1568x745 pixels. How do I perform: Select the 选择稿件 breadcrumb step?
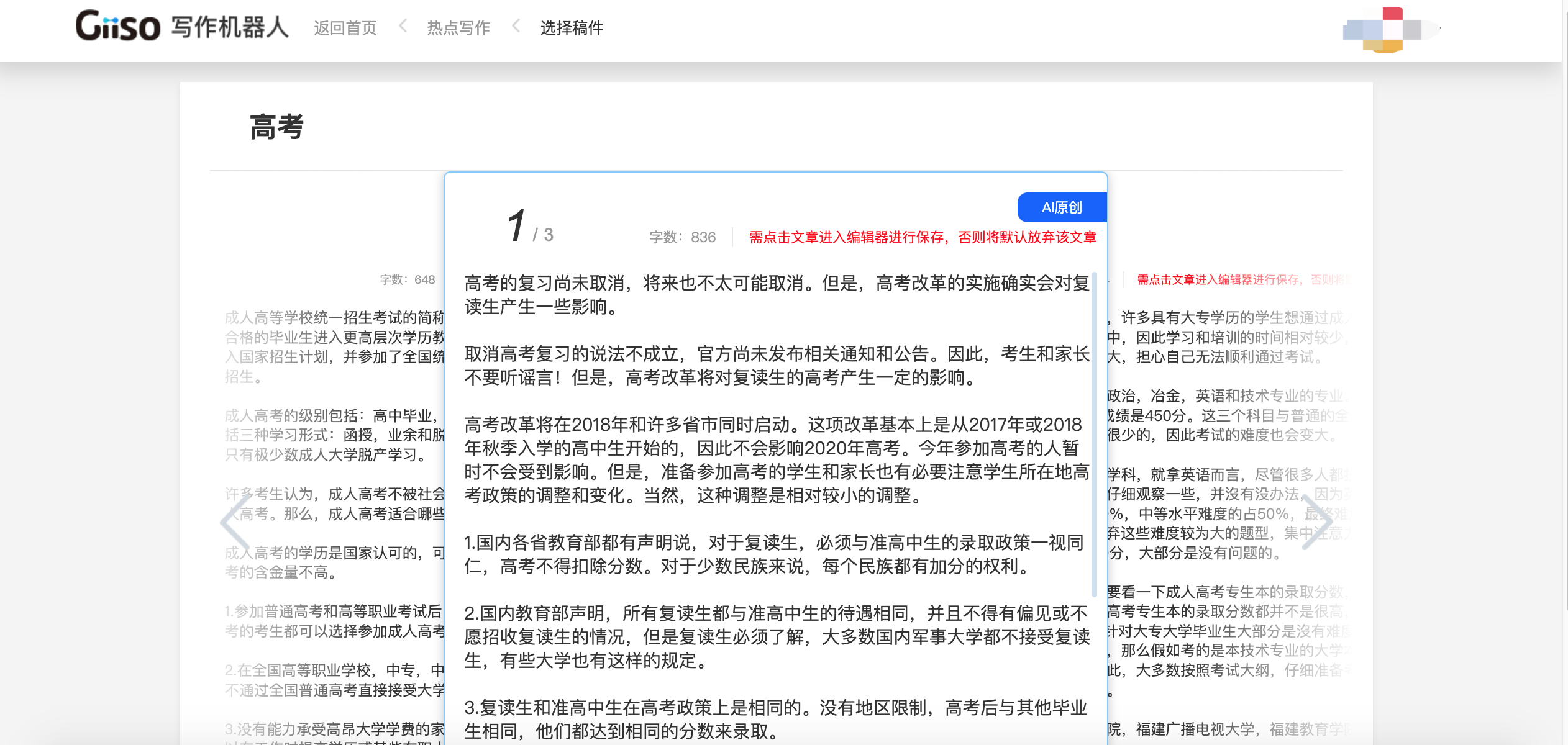[x=572, y=29]
